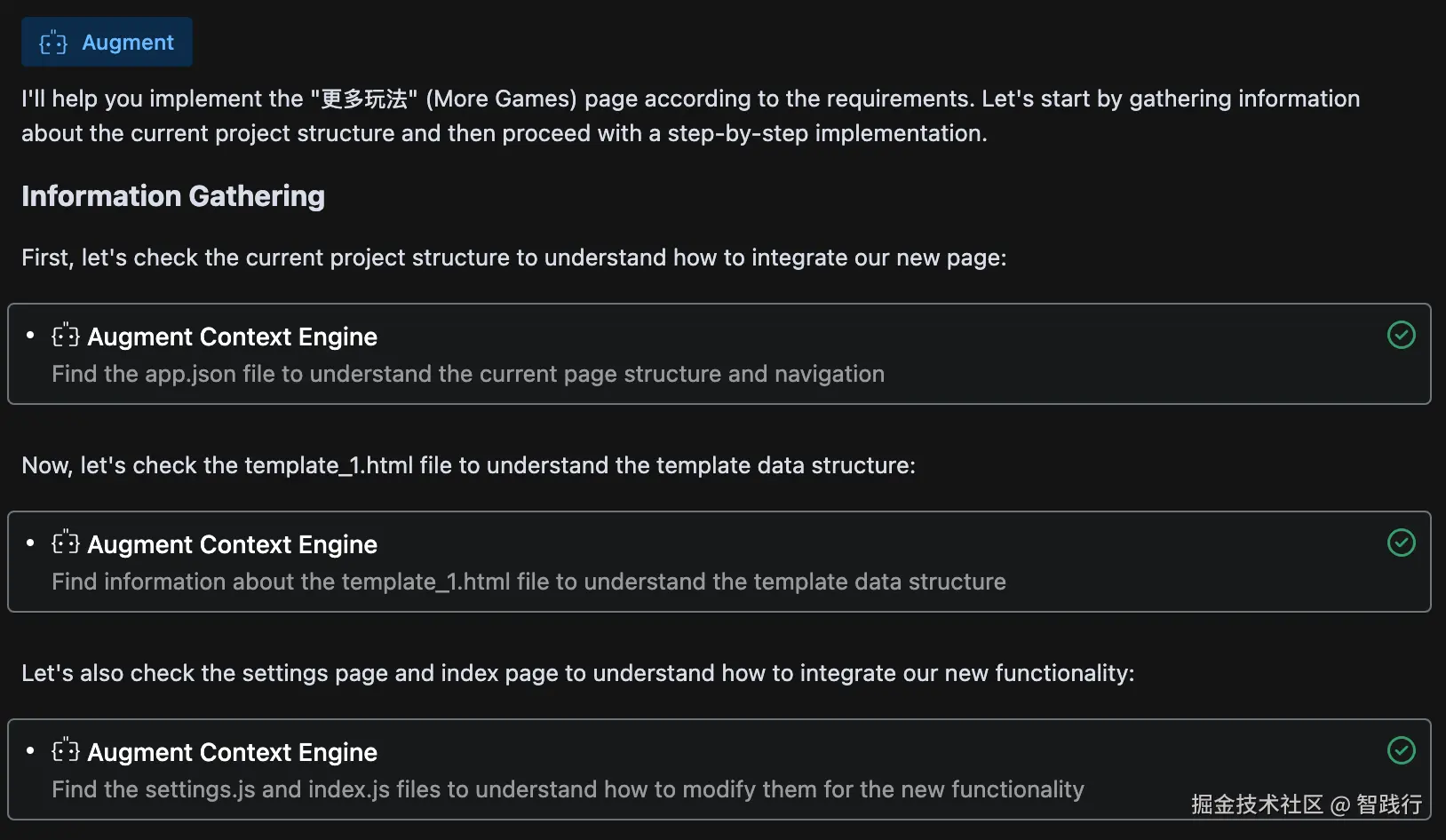This screenshot has height=840, width=1446.
Task: Click the Augment logo icon in top badge
Action: [53, 43]
